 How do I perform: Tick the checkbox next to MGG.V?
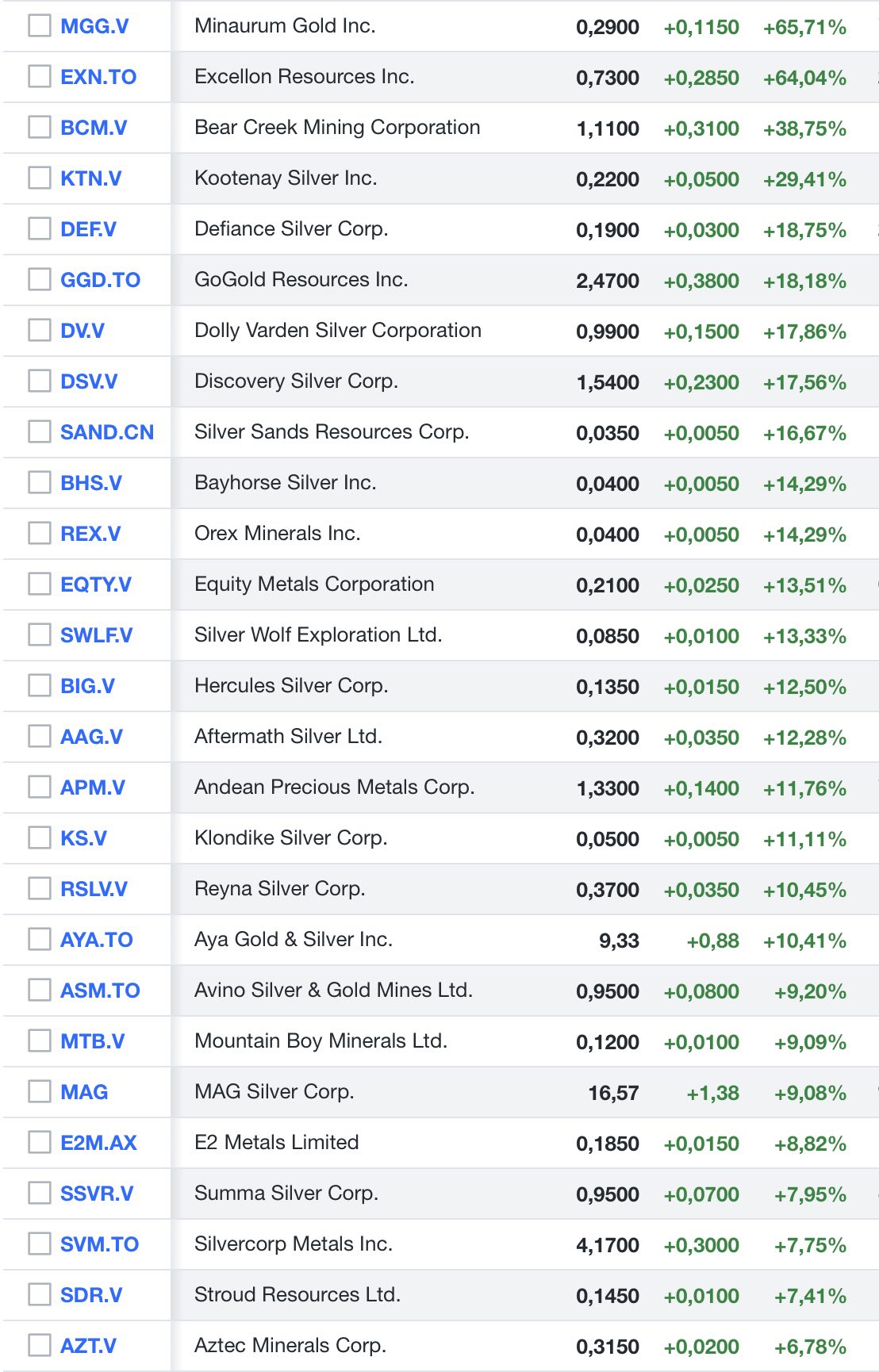pyautogui.click(x=40, y=26)
